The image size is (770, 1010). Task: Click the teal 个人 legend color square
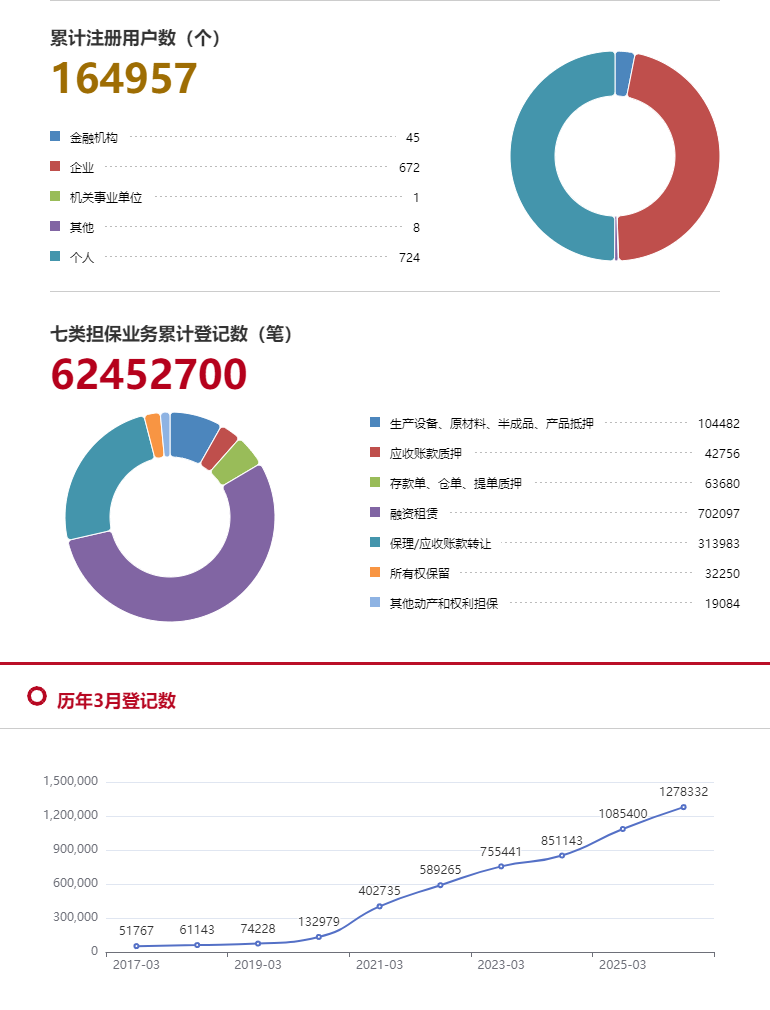point(55,256)
